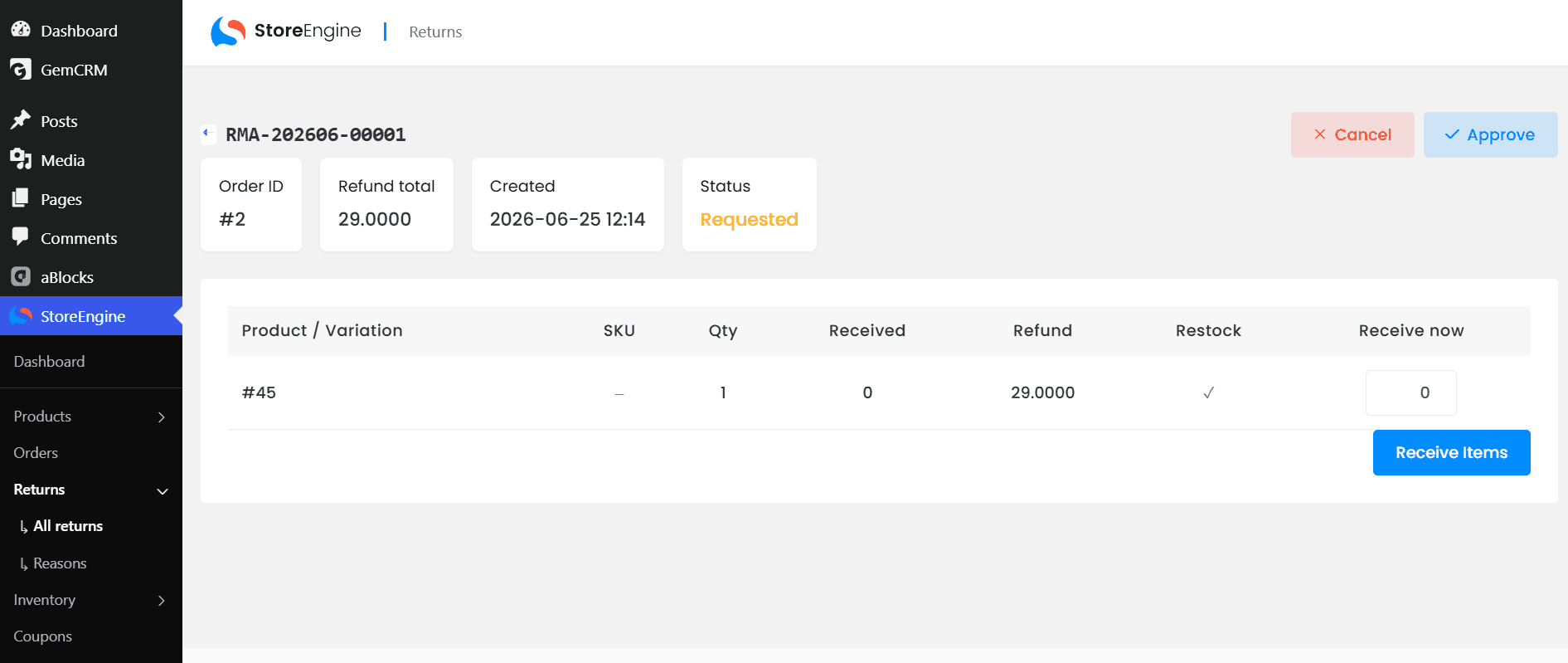This screenshot has width=1568, height=663.
Task: Cancel the RMA request
Action: tap(1352, 134)
